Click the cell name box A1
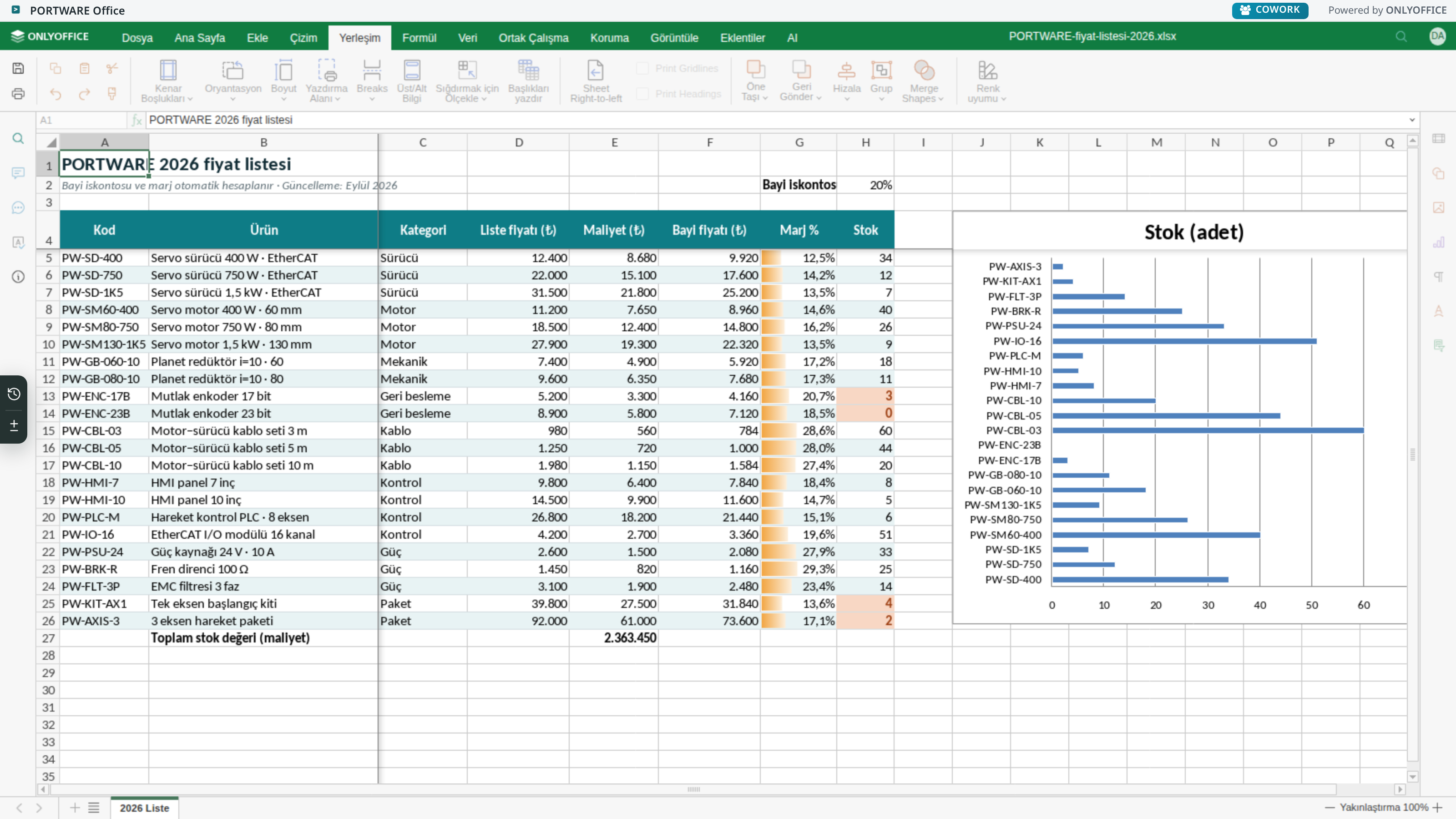The width and height of the screenshot is (1456, 819). 82,120
